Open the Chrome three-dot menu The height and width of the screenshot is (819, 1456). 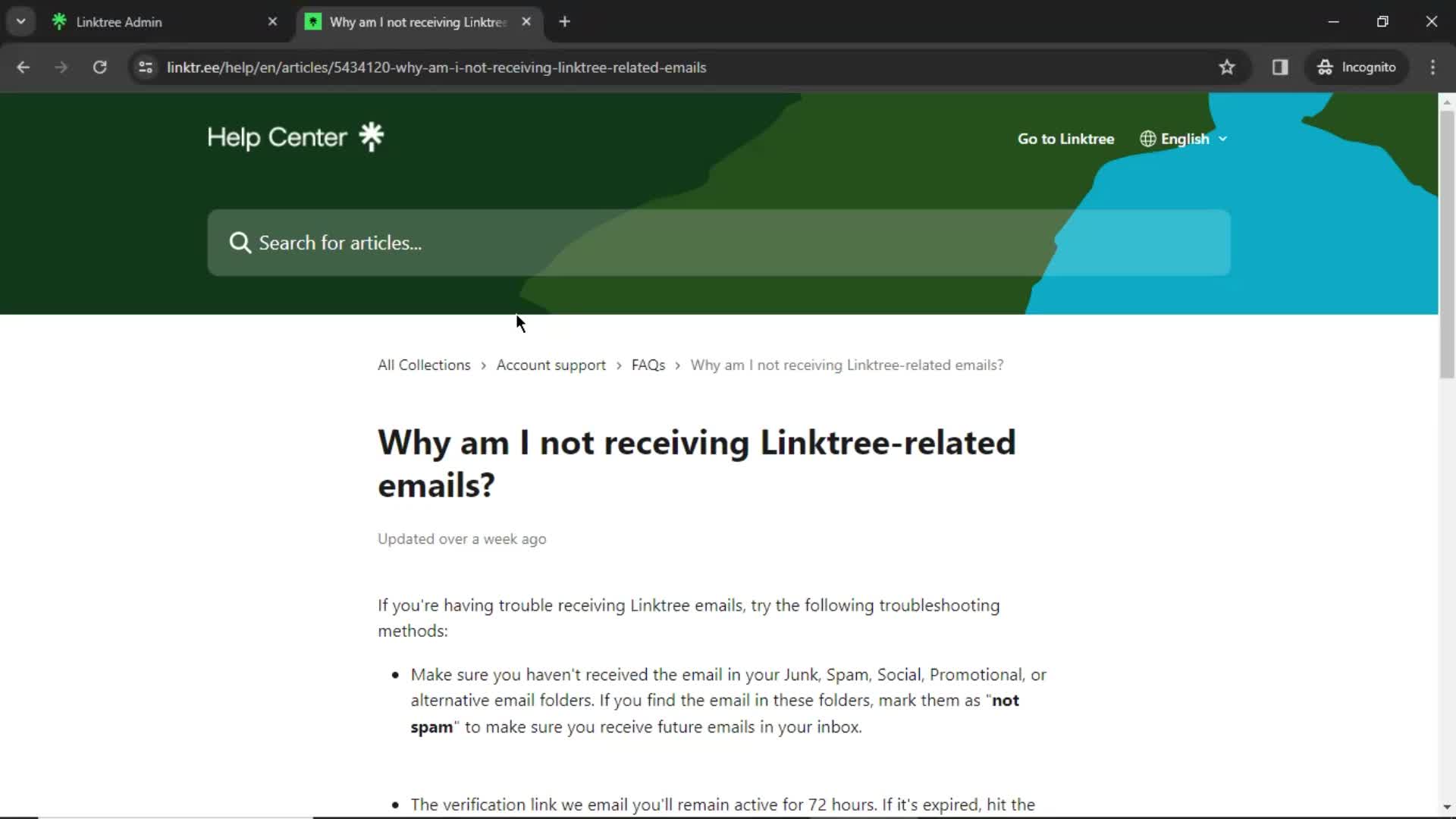[1432, 67]
